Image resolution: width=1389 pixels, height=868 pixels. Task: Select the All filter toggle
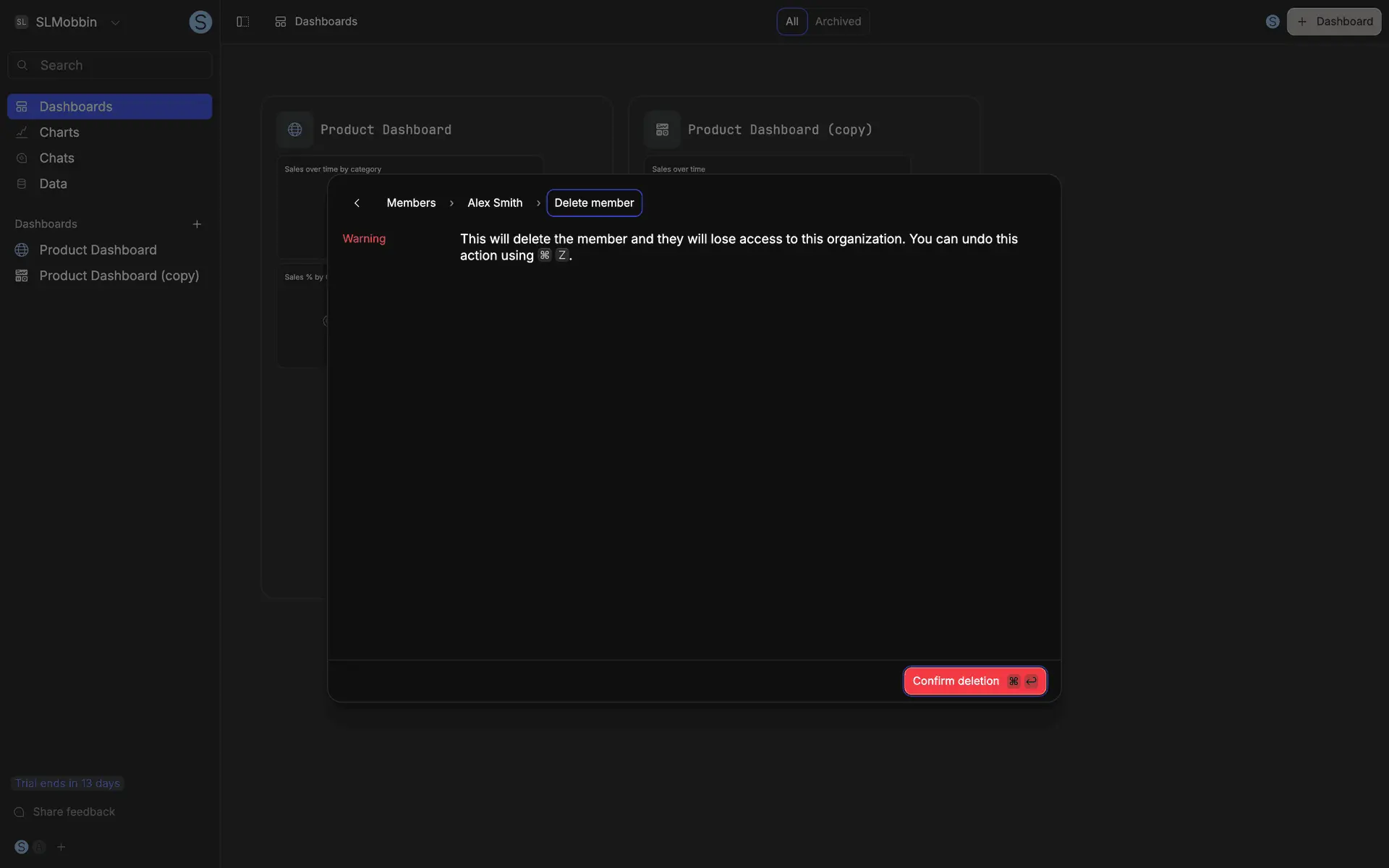click(x=791, y=22)
